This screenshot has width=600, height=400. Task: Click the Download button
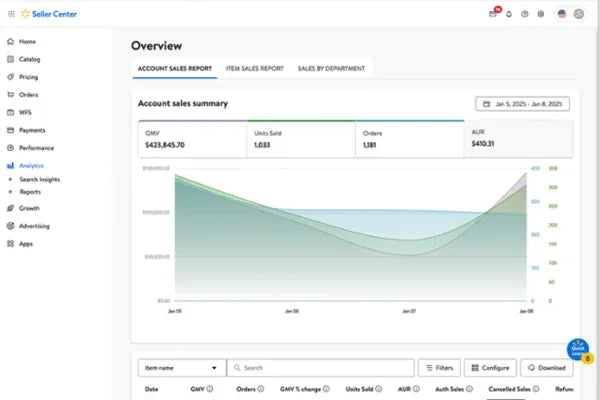(x=547, y=368)
